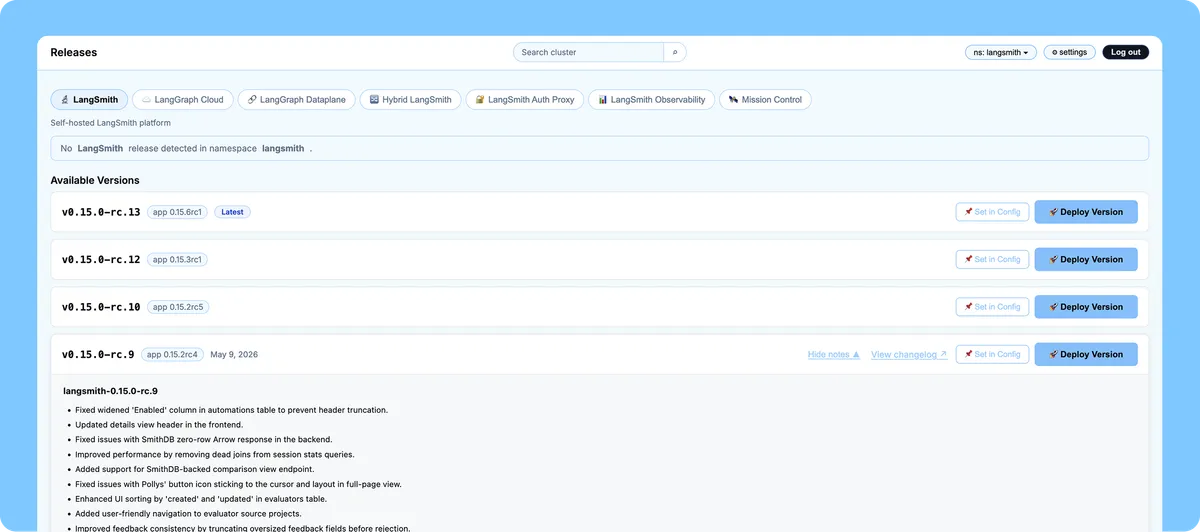Deploy Version v0.15.0-rc.13

[x=1086, y=212]
